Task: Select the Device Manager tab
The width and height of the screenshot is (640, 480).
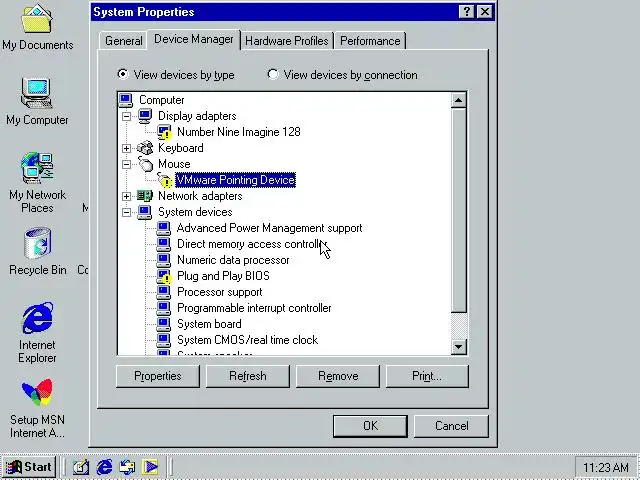Action: tap(193, 40)
